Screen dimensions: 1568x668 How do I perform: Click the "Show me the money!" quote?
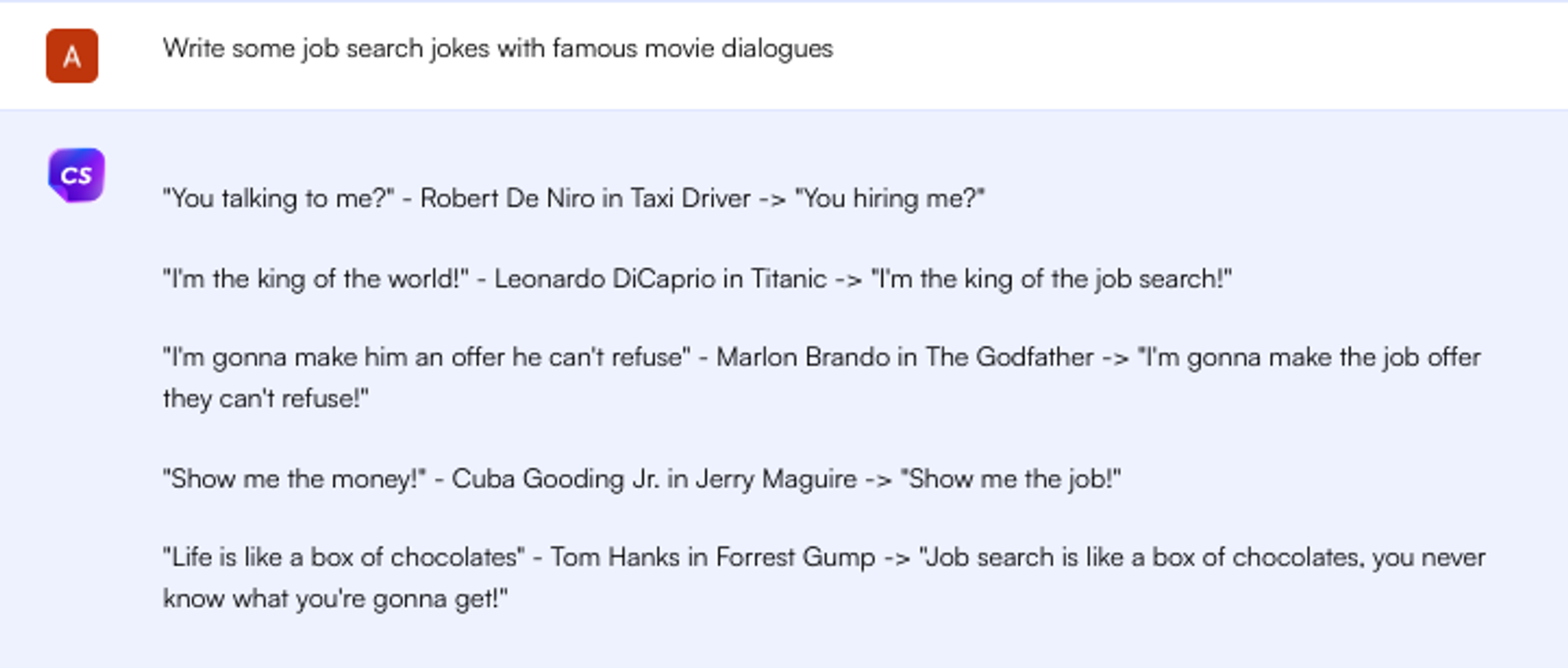(x=294, y=479)
